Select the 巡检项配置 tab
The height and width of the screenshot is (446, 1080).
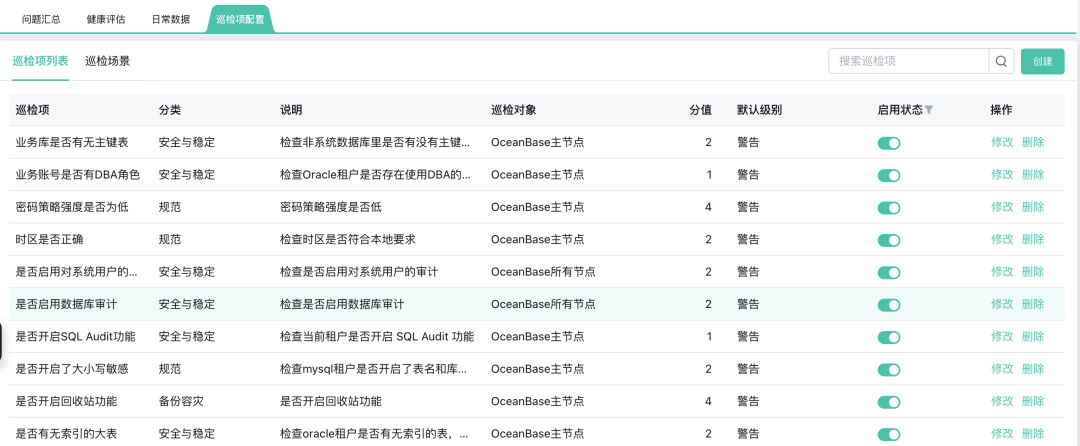[240, 19]
